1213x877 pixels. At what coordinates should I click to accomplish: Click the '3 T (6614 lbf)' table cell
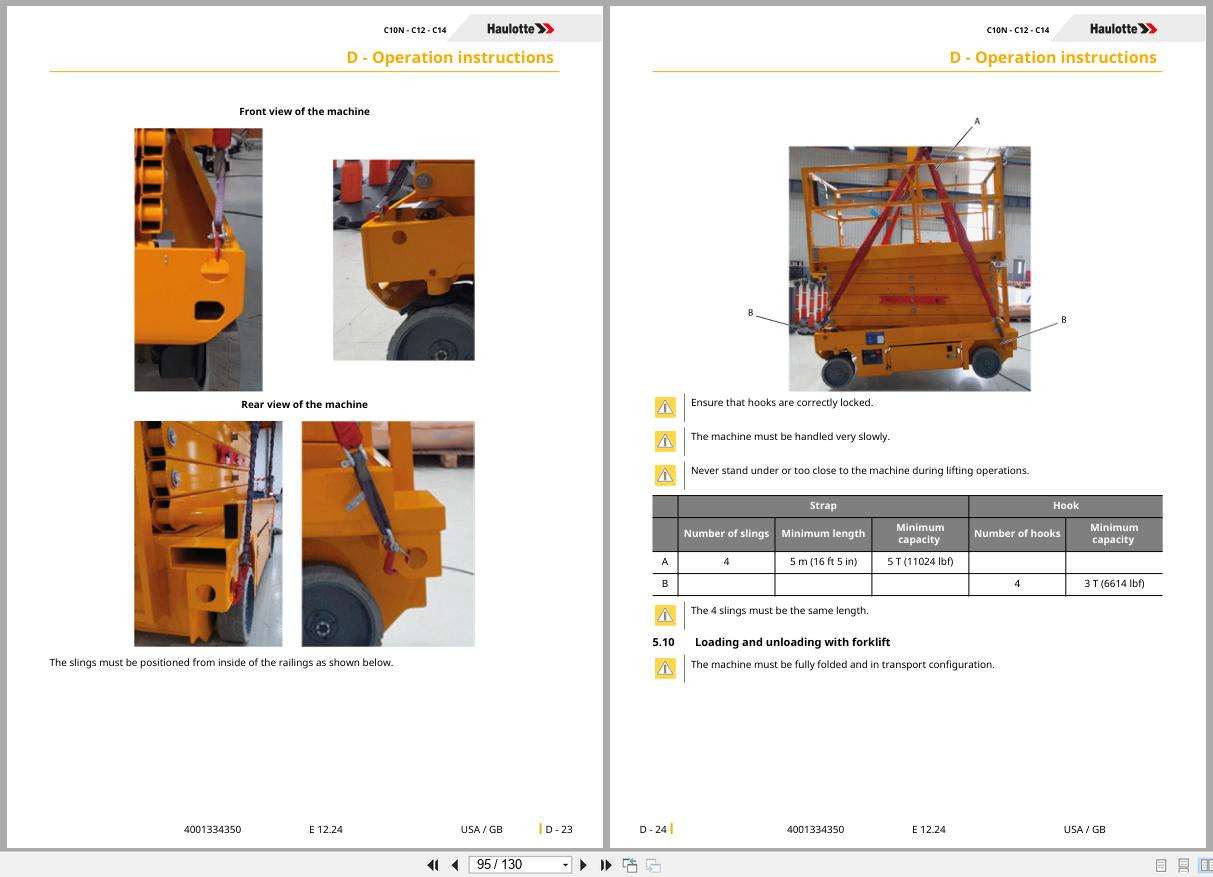1114,583
